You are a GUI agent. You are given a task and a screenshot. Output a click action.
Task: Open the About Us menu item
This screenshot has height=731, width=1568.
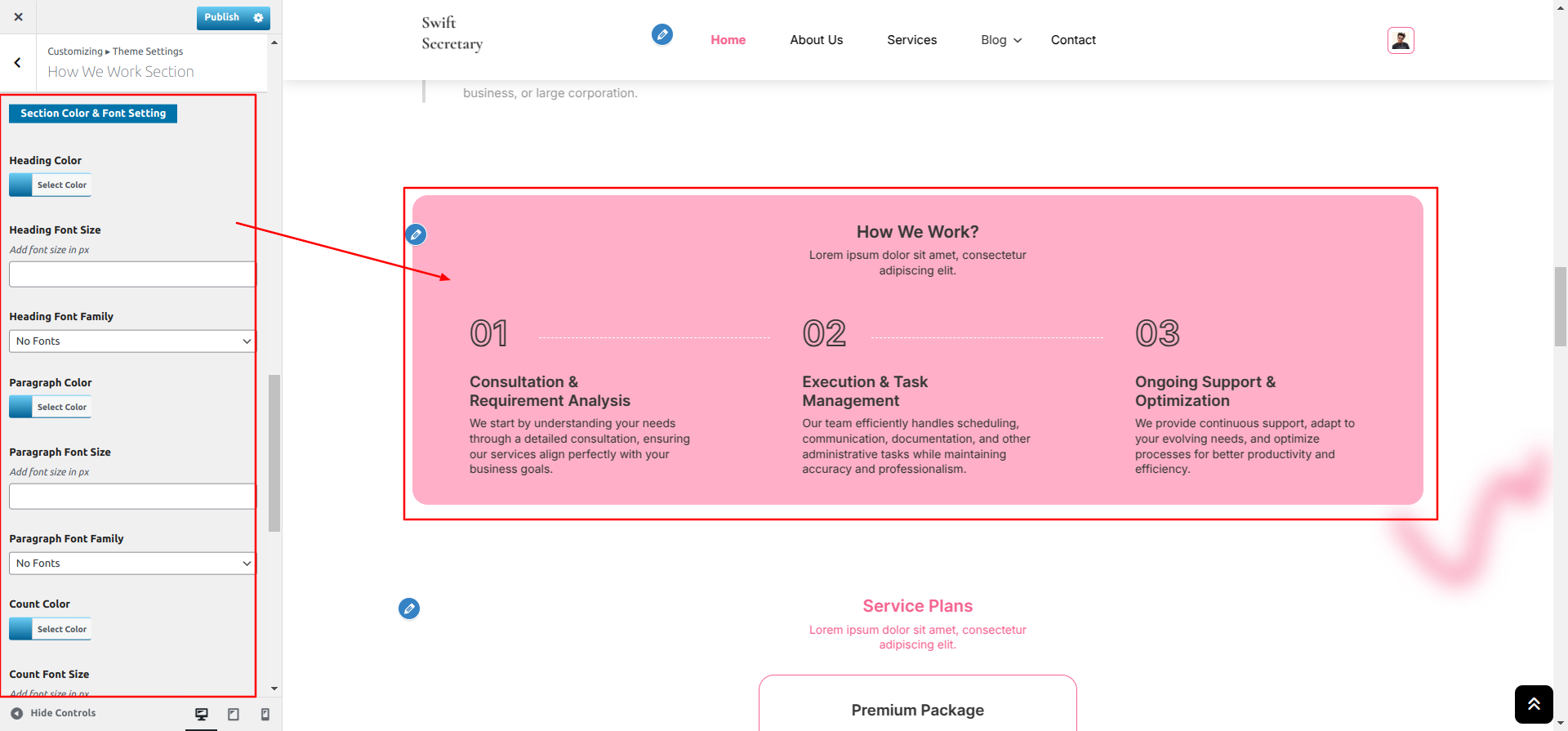[816, 40]
